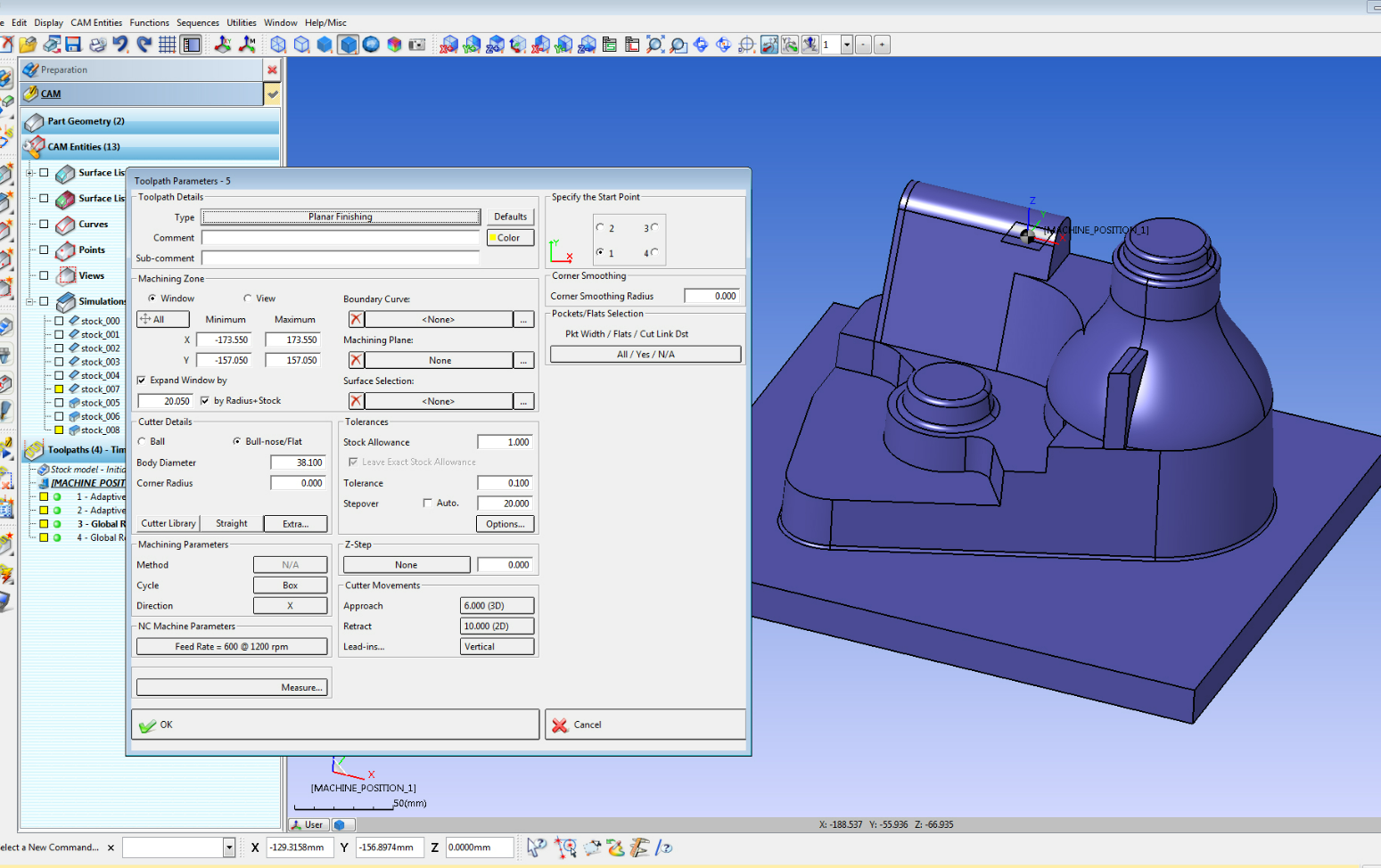The image size is (1381, 868).
Task: Click the Cutter Library button
Action: (168, 524)
